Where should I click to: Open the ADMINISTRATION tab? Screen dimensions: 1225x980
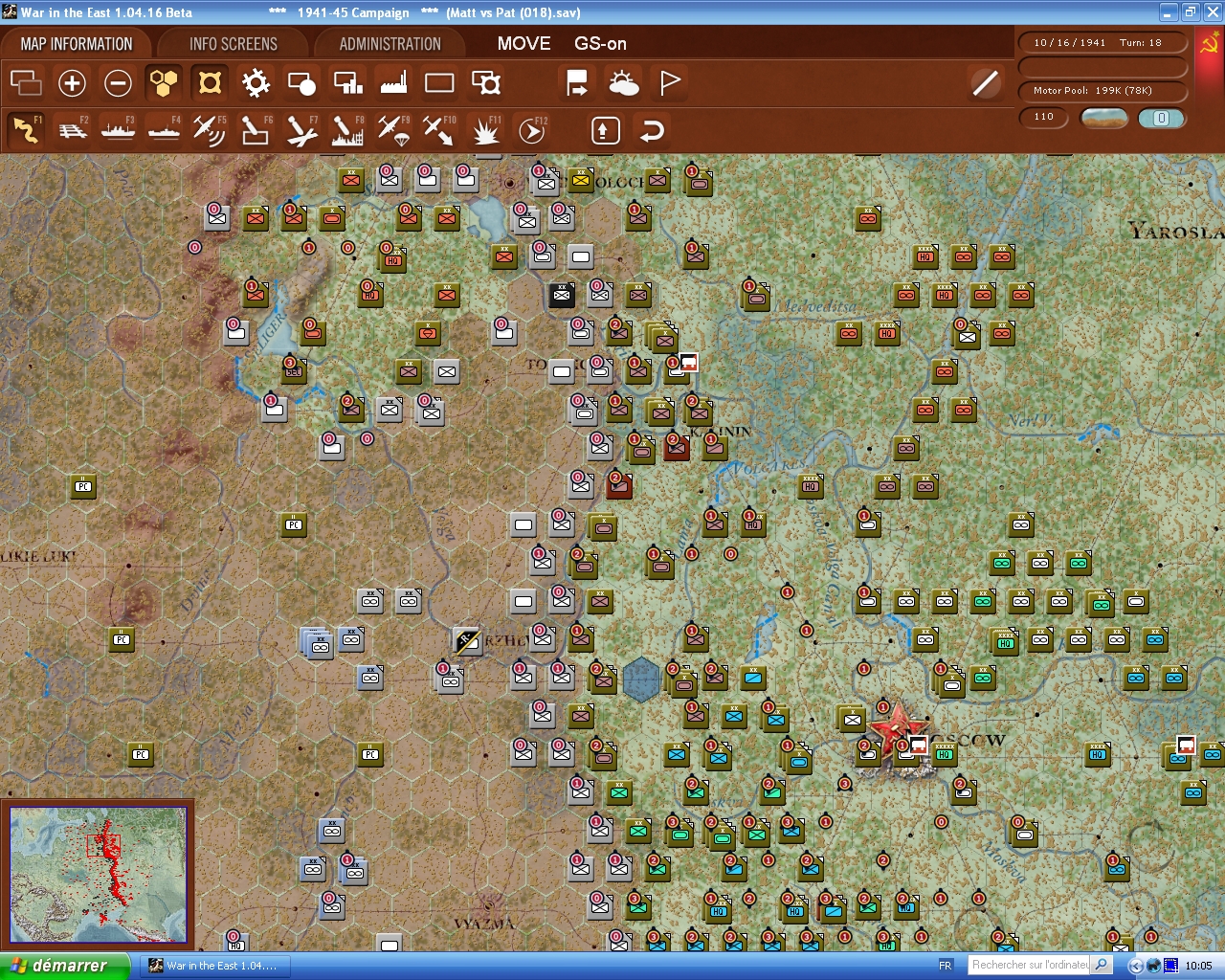tap(390, 44)
